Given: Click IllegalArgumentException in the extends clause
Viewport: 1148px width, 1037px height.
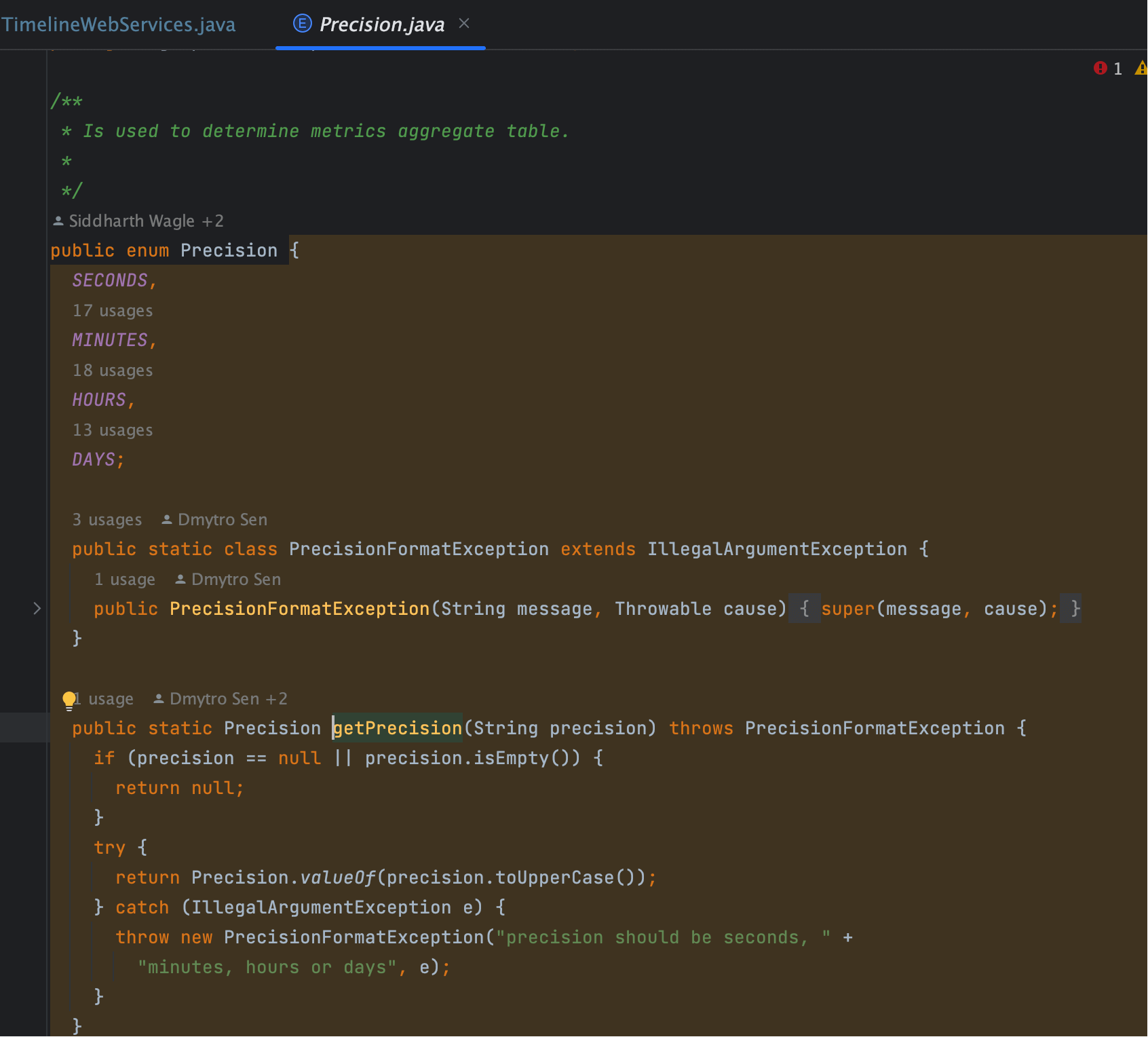Looking at the screenshot, I should [x=777, y=549].
